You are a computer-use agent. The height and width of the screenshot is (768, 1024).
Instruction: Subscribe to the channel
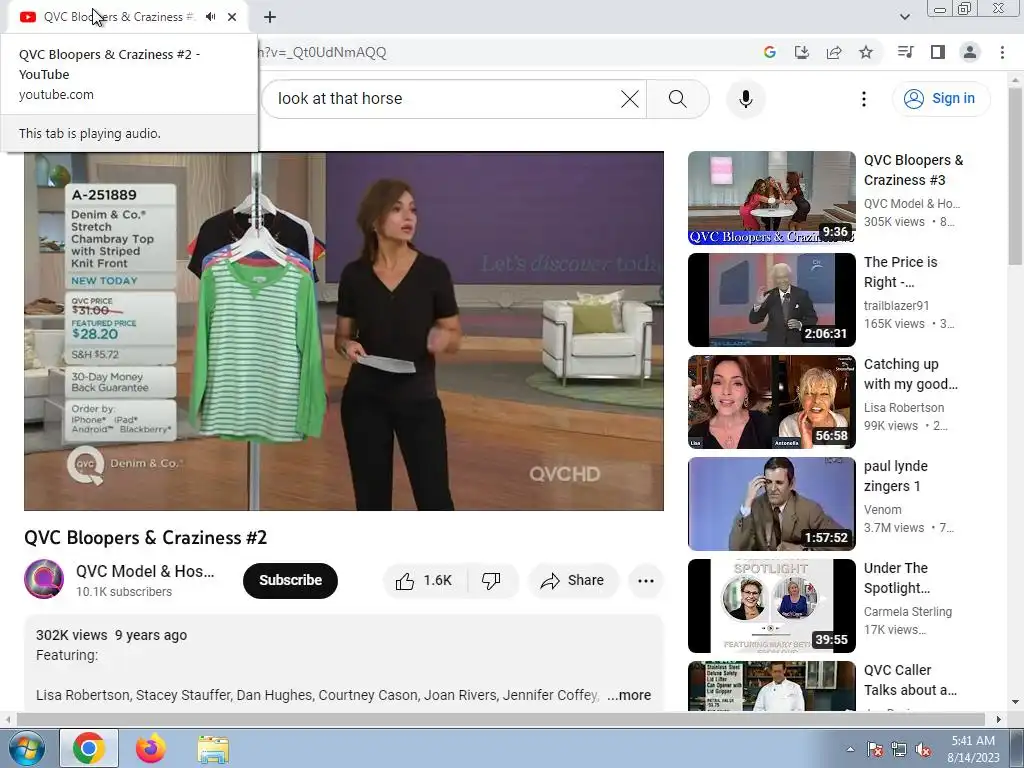coord(290,580)
